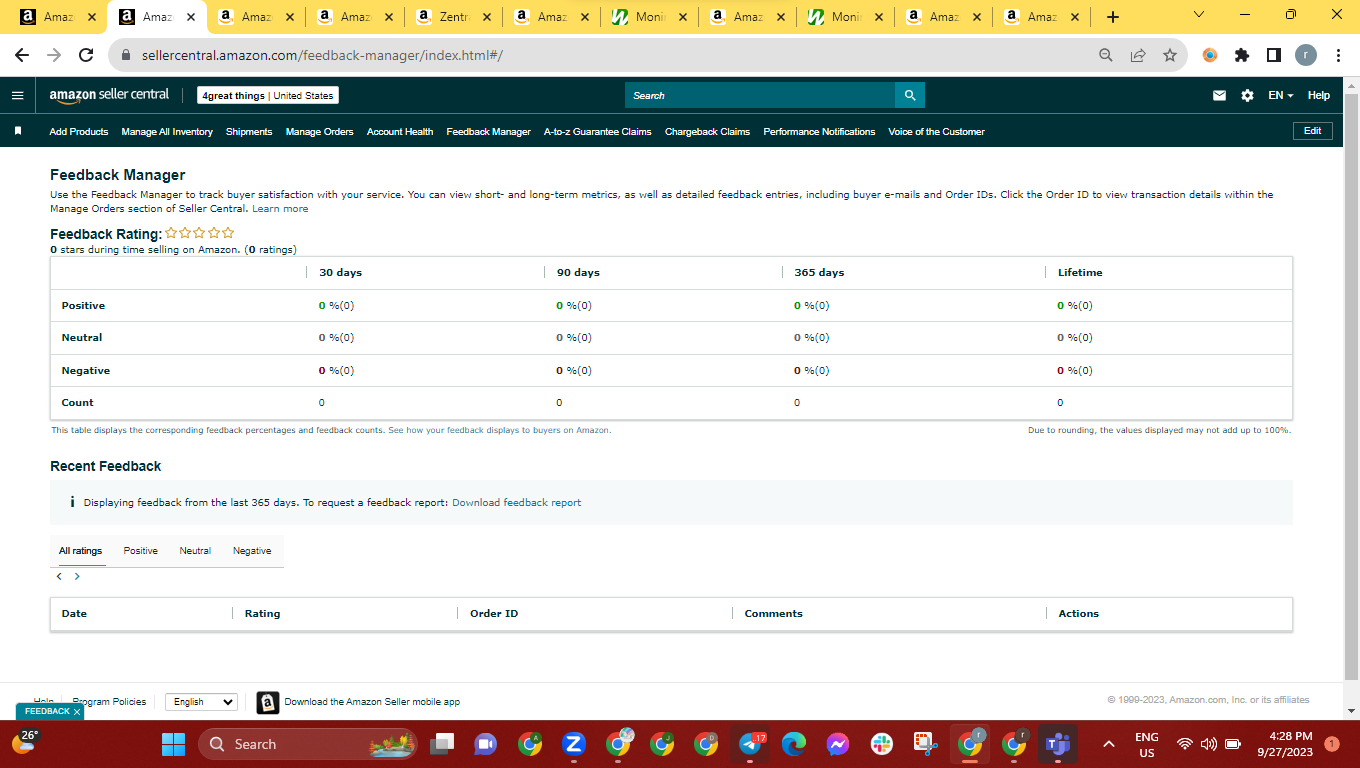This screenshot has width=1360, height=768.
Task: Switch to the Positive feedback tab
Action: 141,551
